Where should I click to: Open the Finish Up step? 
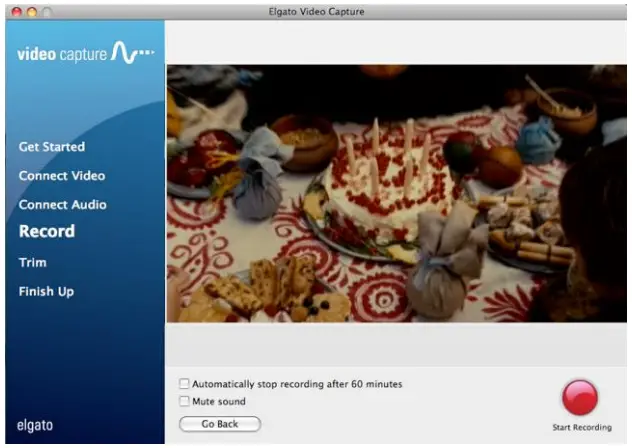point(46,292)
